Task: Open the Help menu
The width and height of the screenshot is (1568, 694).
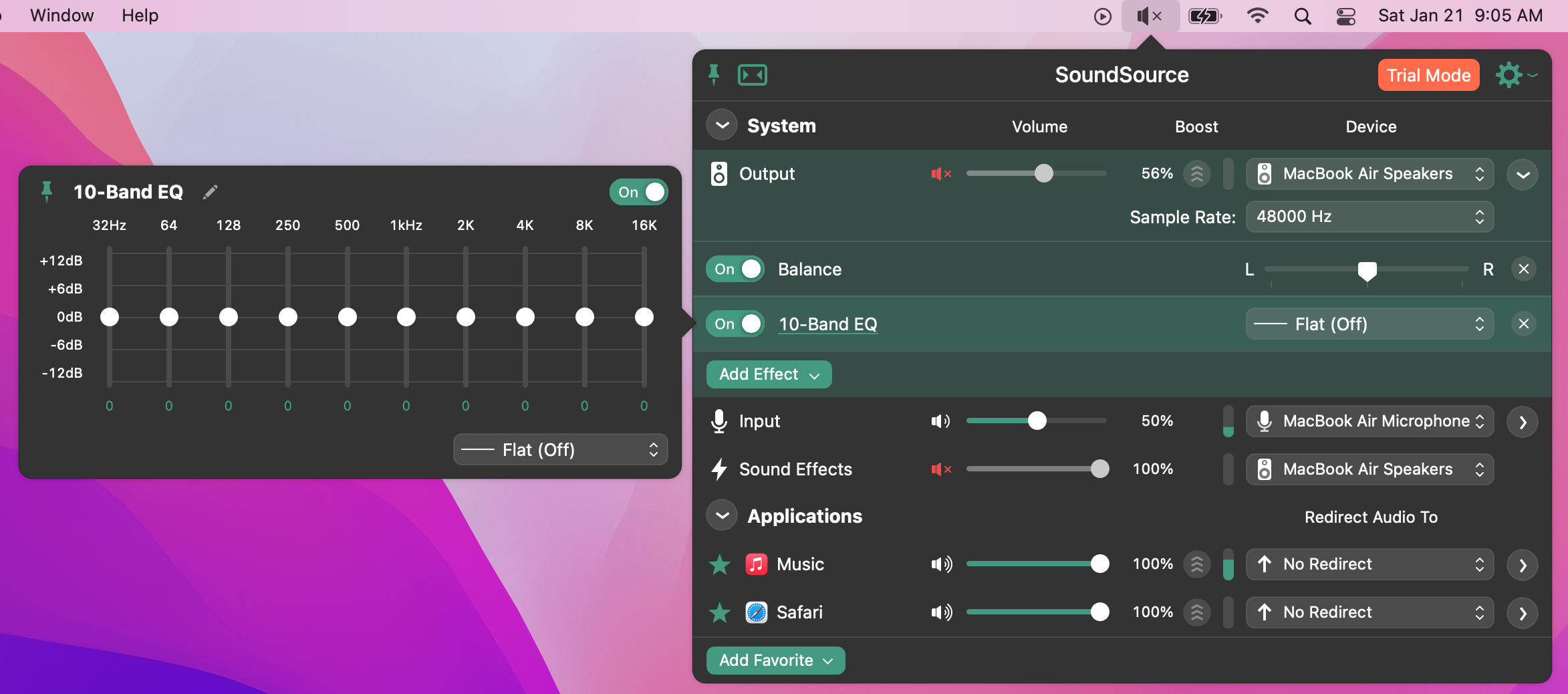Action: pyautogui.click(x=140, y=15)
